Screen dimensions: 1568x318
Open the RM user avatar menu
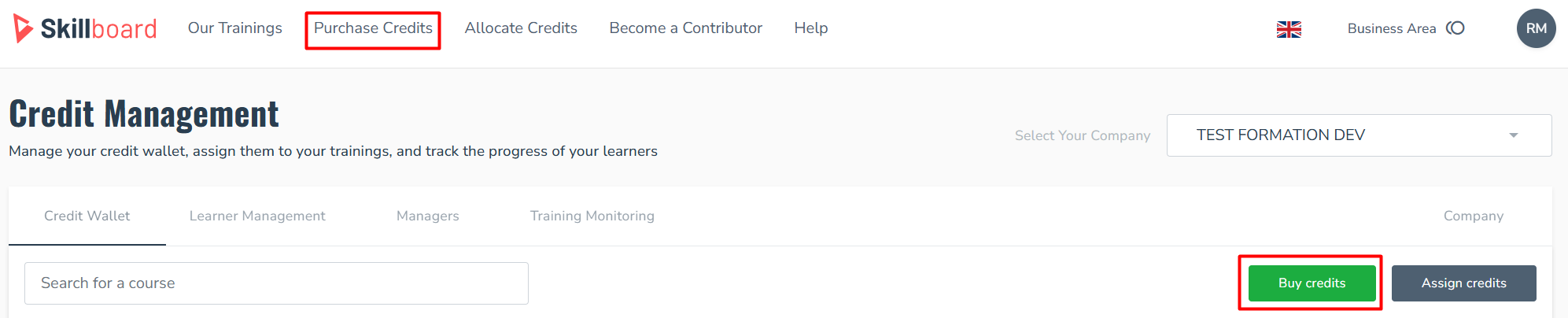[1536, 28]
